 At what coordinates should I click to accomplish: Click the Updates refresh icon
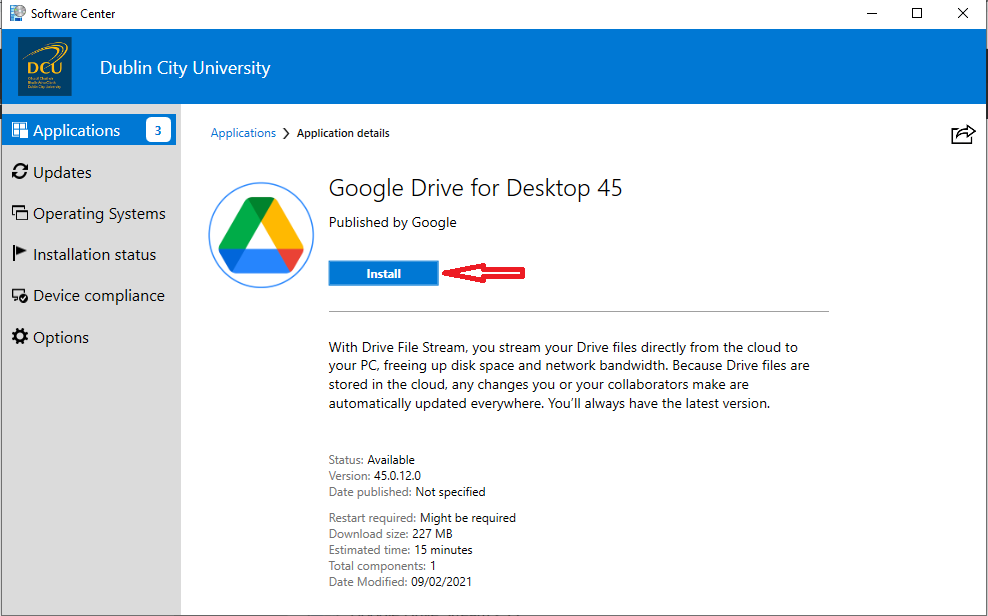point(20,171)
